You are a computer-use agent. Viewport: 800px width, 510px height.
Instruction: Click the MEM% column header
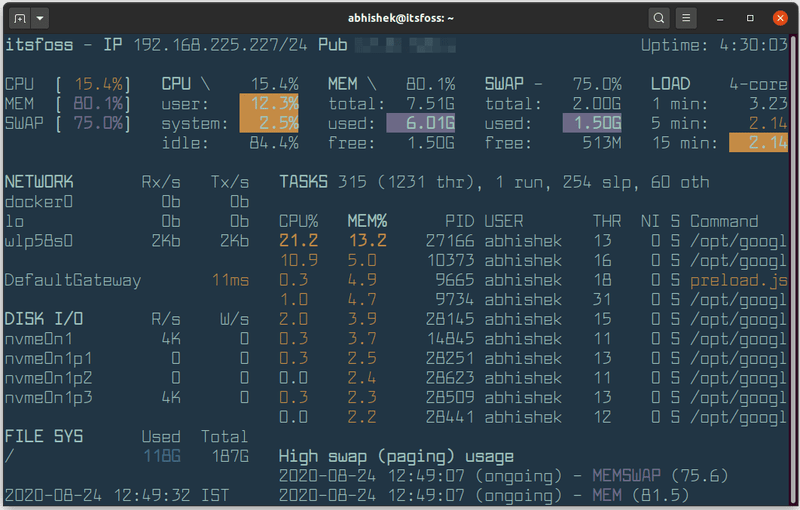pyautogui.click(x=367, y=221)
